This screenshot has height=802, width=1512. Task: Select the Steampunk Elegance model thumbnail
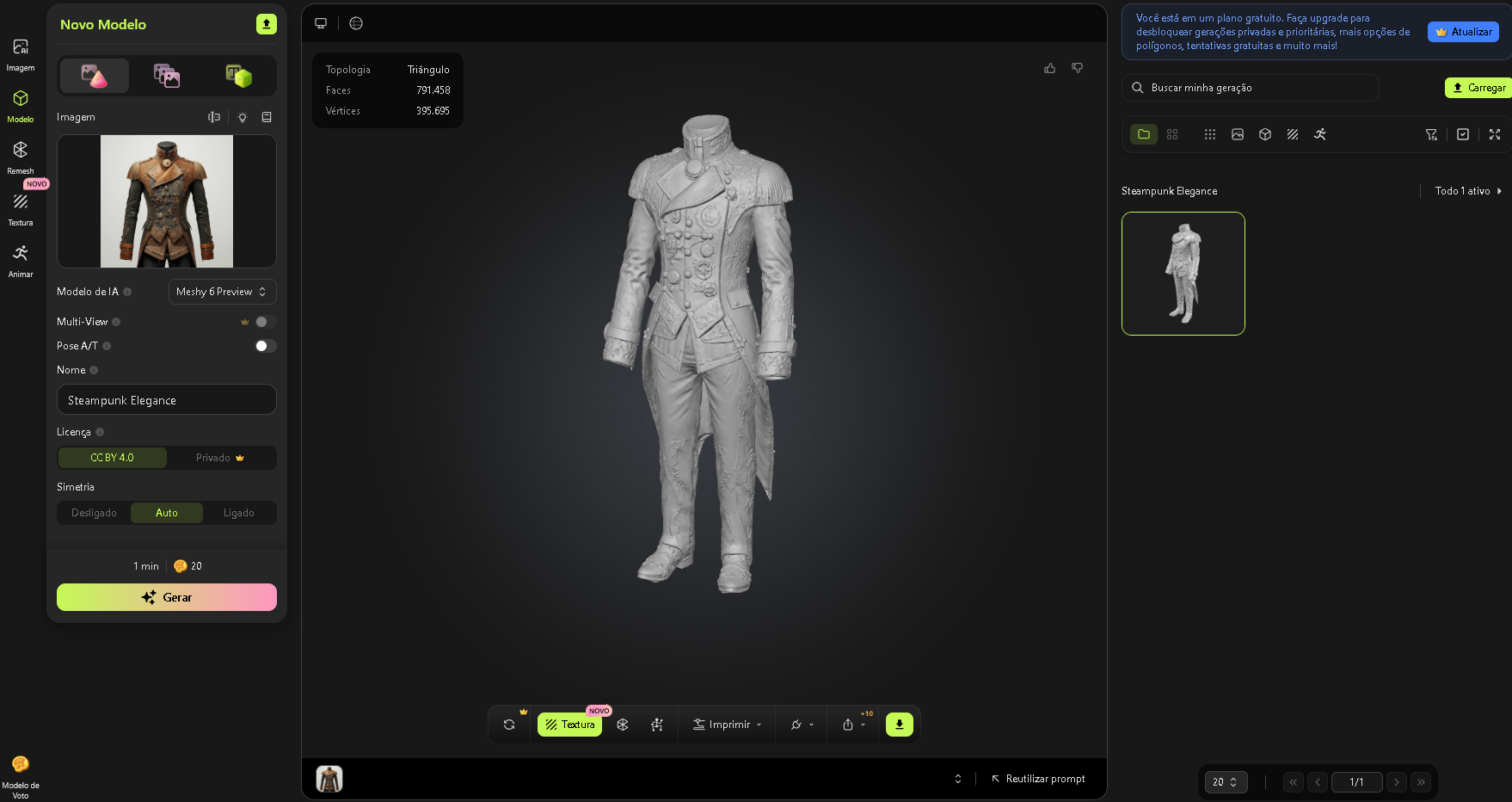click(x=1183, y=274)
